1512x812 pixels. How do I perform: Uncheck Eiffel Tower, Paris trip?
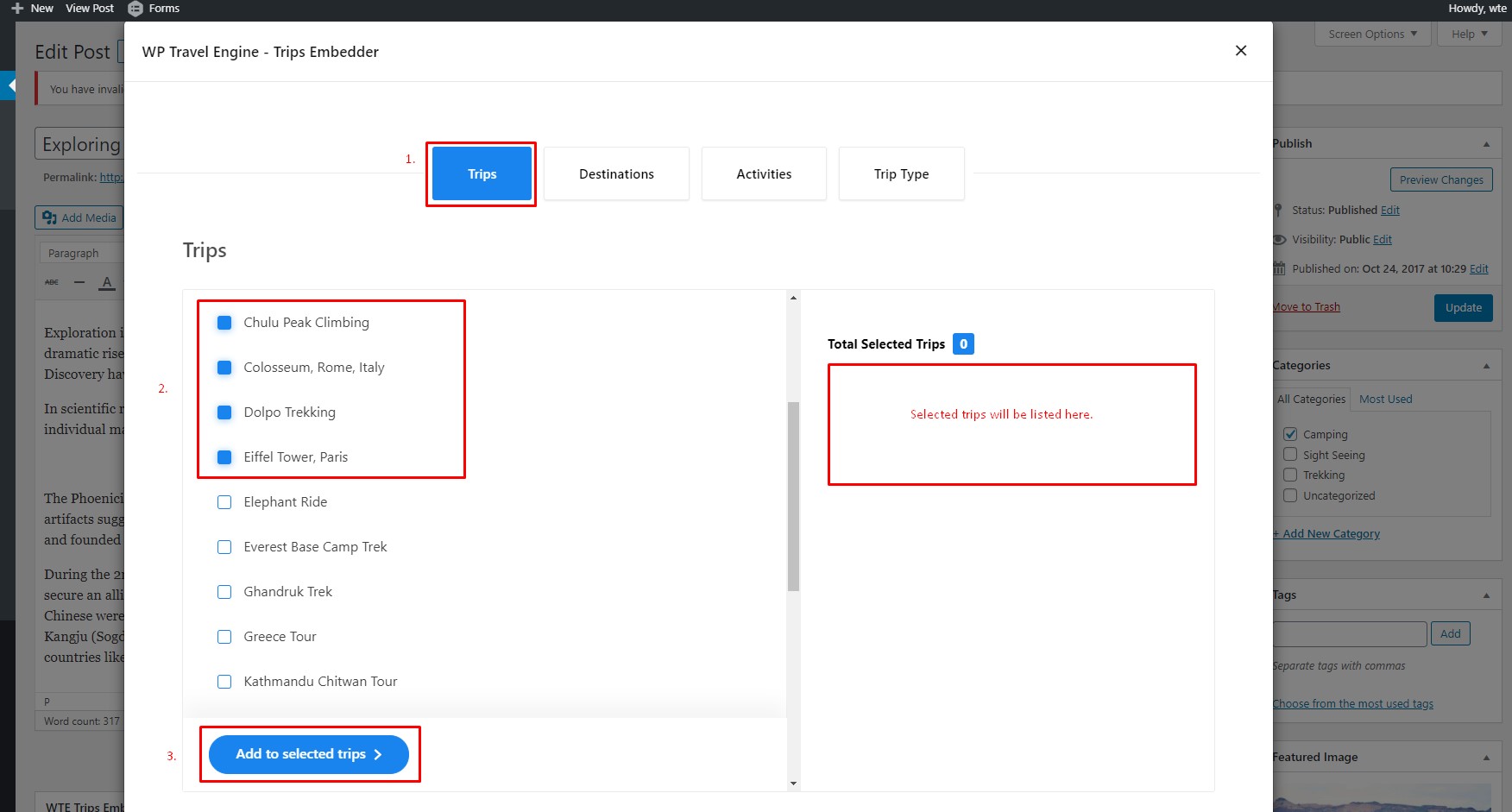pyautogui.click(x=224, y=457)
